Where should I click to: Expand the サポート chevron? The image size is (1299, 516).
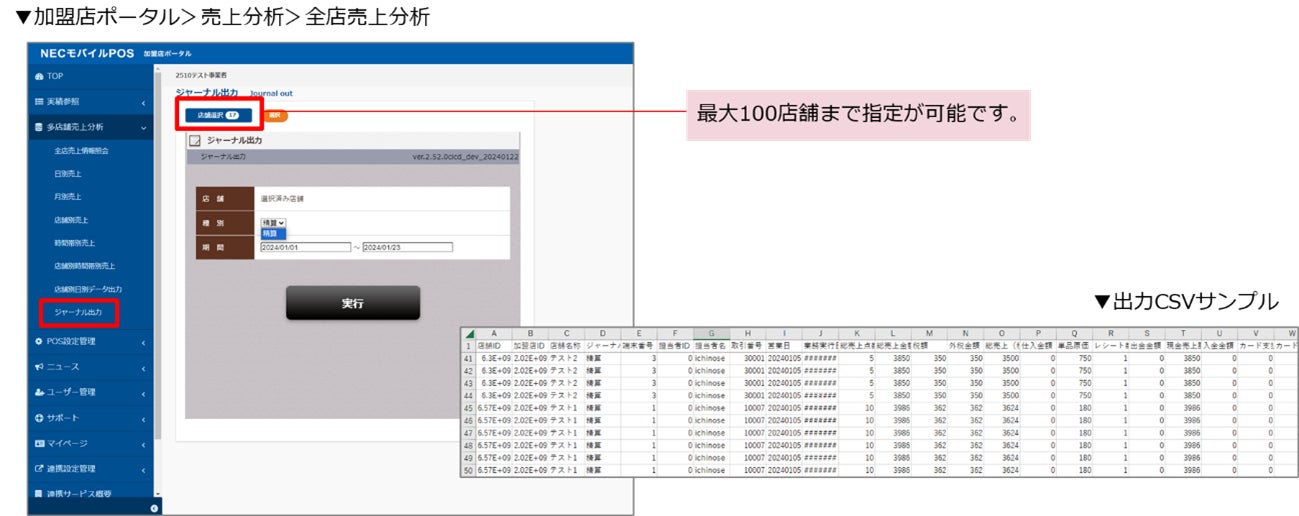[143, 418]
